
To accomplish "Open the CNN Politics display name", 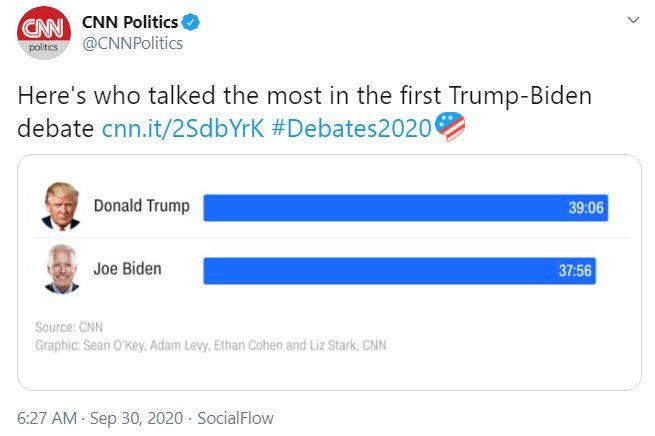I will 130,22.
